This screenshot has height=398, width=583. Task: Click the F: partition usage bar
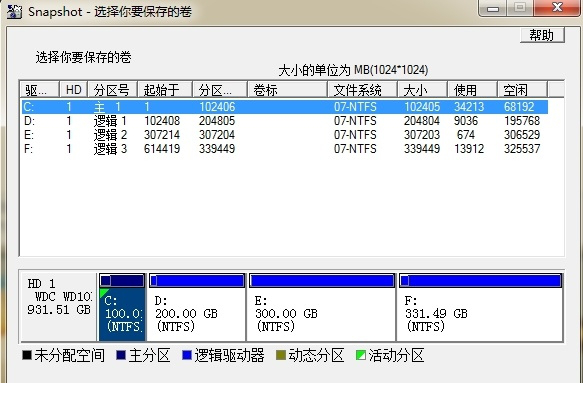point(480,280)
